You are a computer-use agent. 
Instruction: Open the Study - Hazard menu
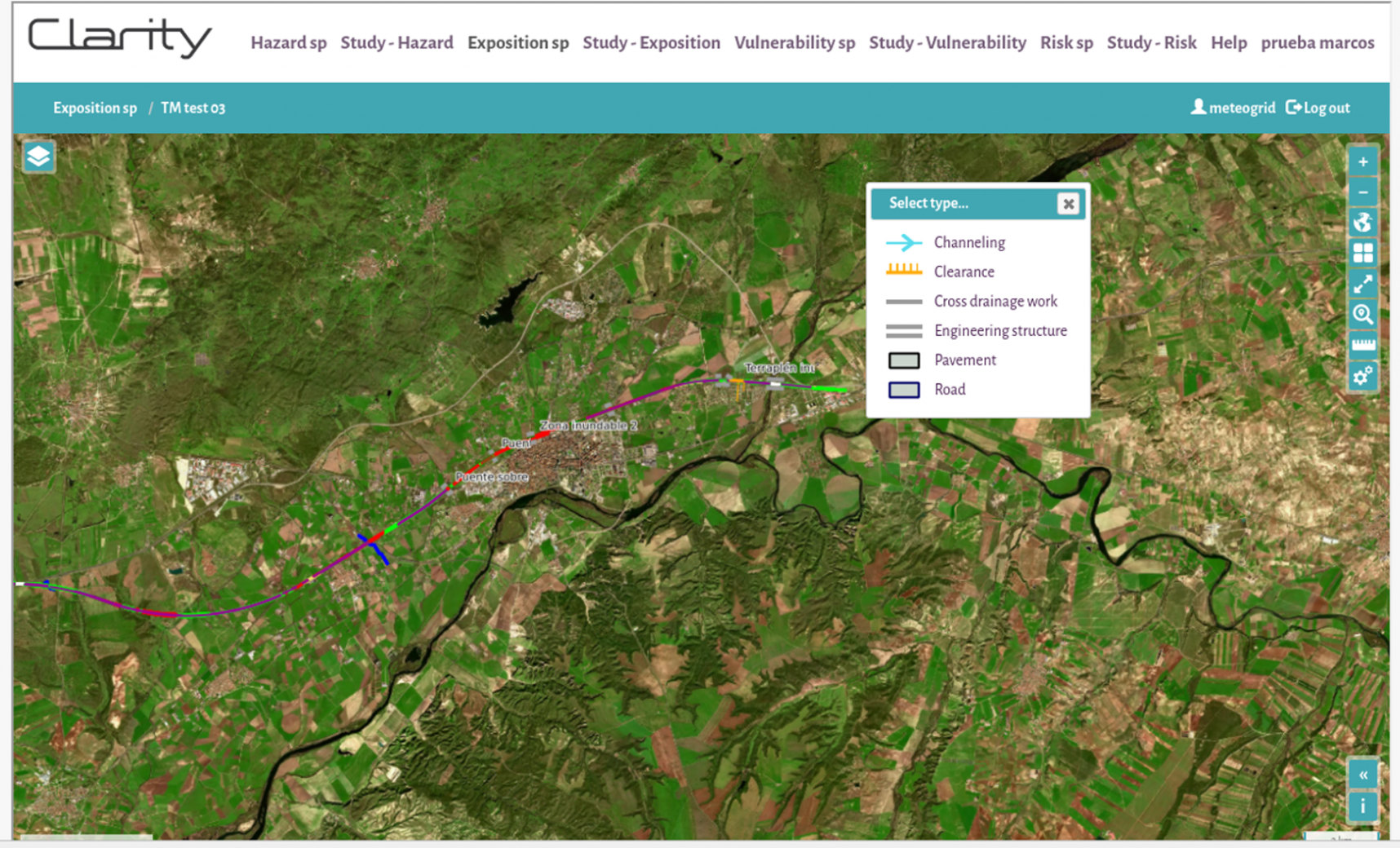tap(397, 42)
